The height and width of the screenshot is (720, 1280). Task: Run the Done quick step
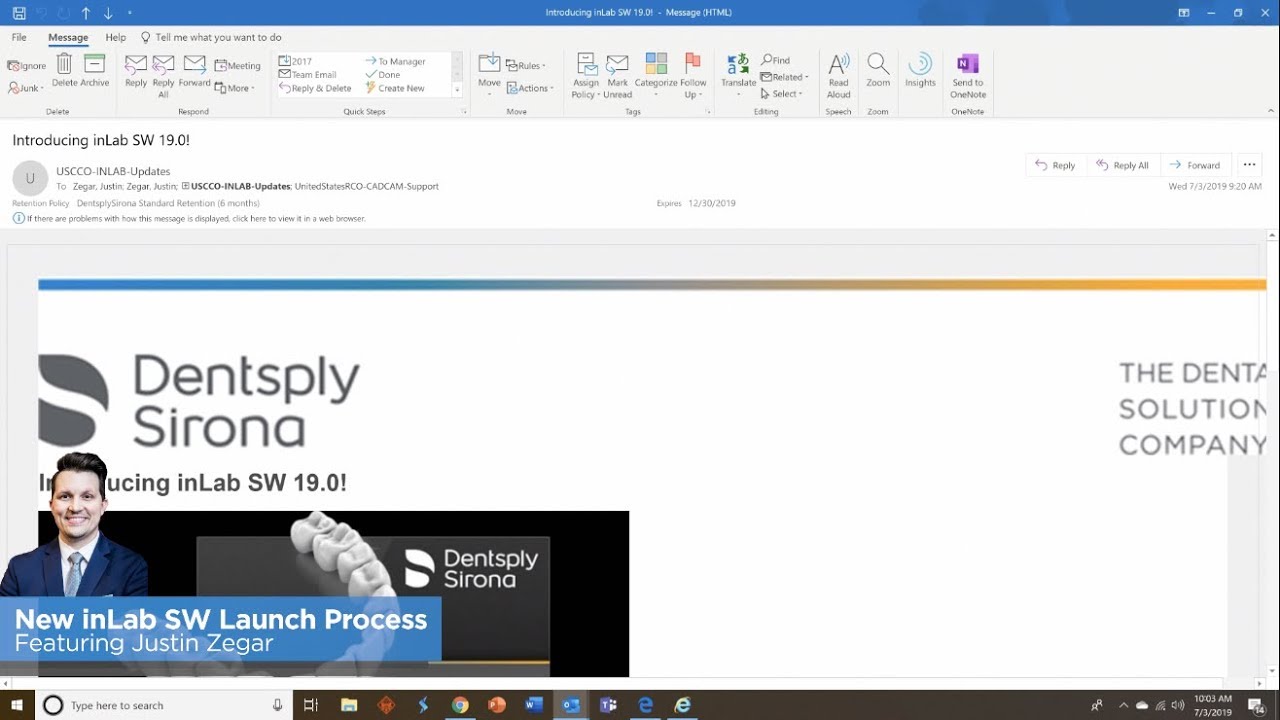(383, 75)
